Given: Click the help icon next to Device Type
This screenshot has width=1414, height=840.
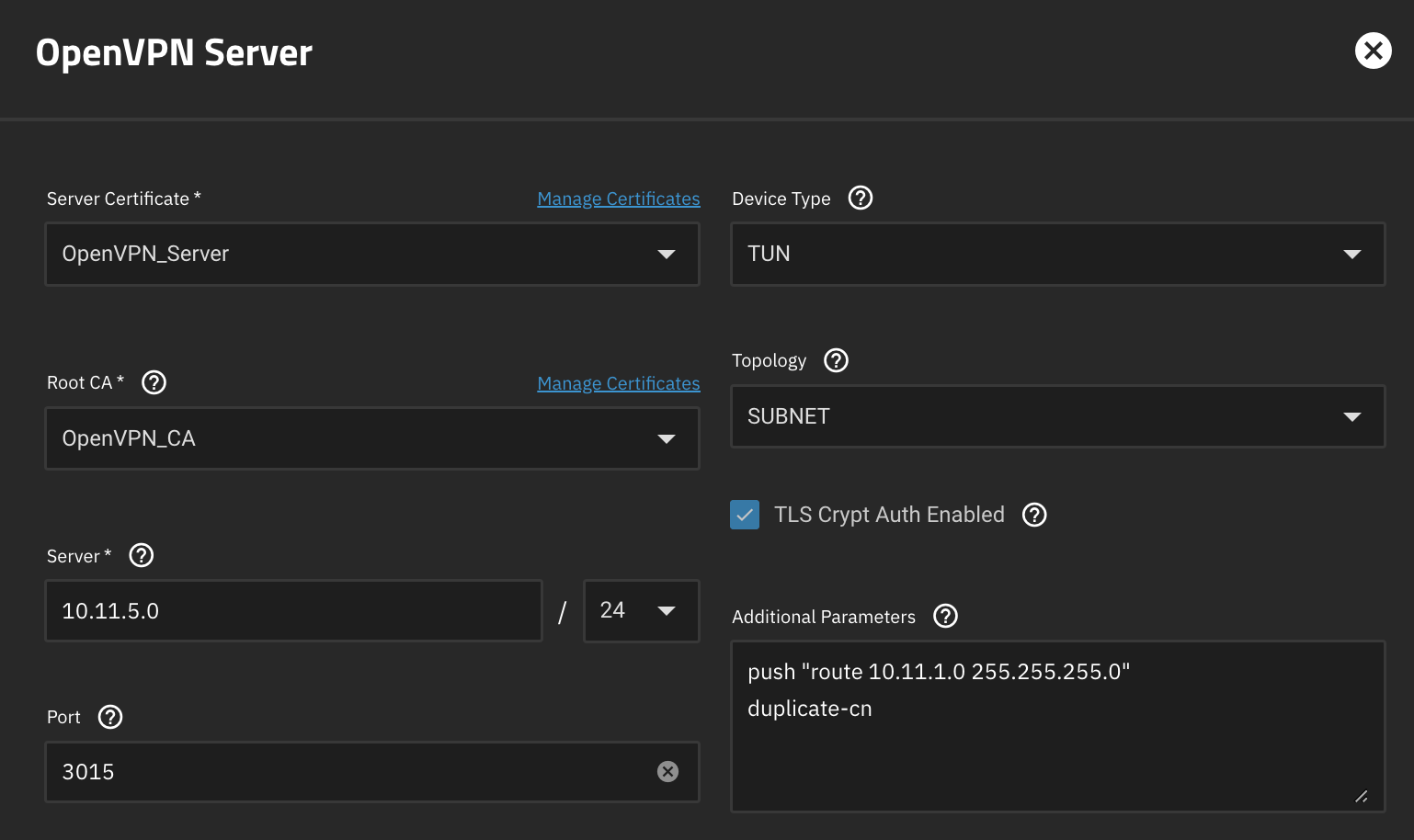Looking at the screenshot, I should coord(860,198).
